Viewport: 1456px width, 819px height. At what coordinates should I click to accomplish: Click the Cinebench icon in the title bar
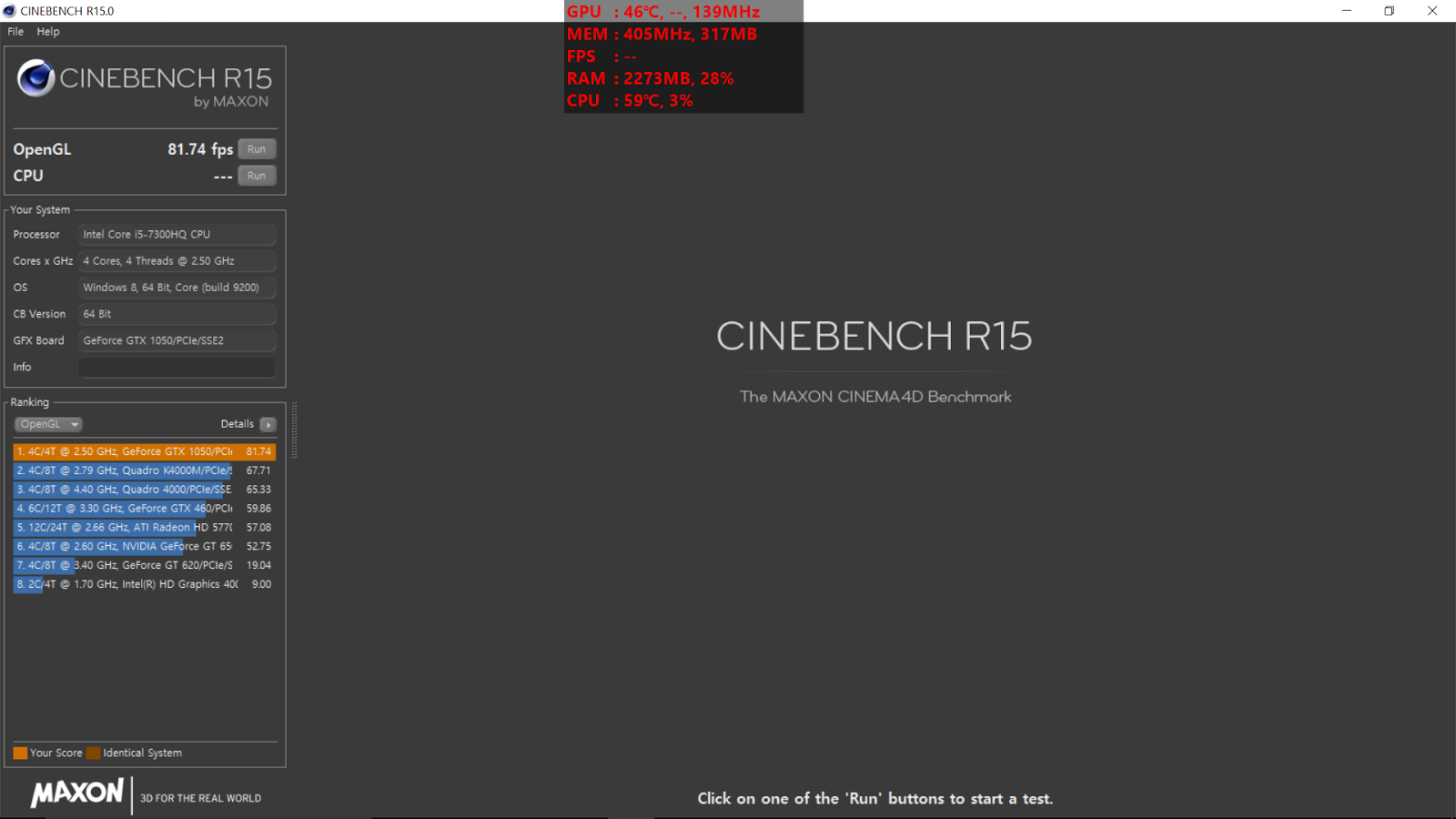coord(10,11)
